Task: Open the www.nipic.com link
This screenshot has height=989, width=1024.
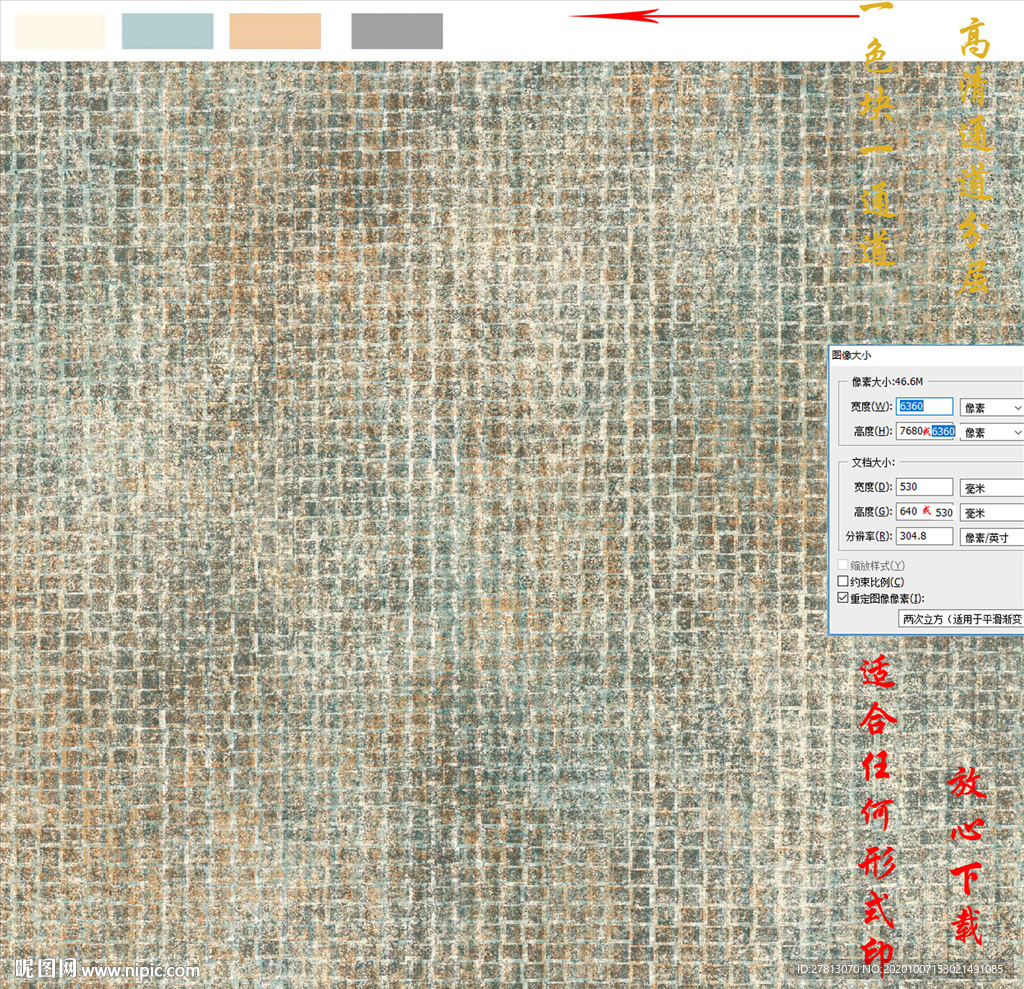Action: [x=140, y=970]
